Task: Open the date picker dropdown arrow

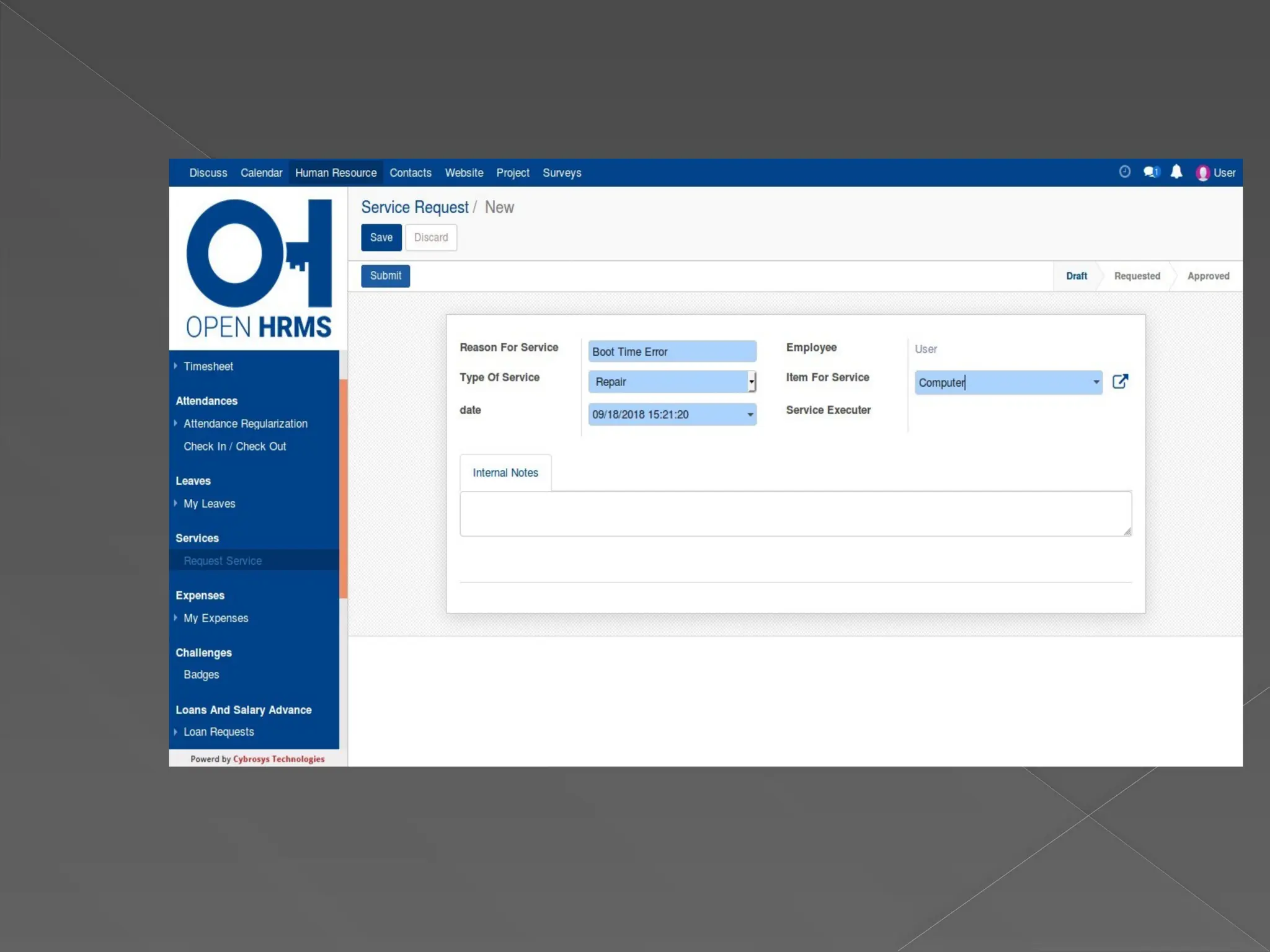Action: pyautogui.click(x=750, y=415)
